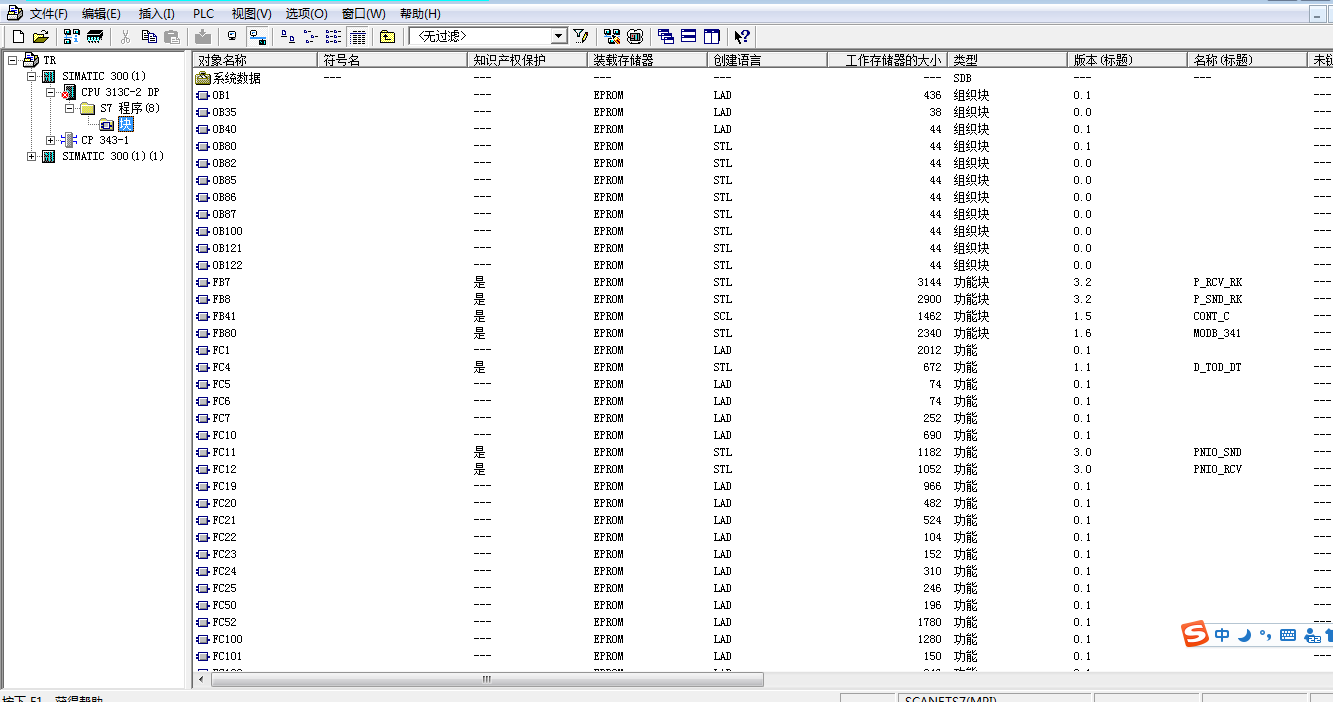Viewport: 1333px width, 702px height.
Task: Switch to Large Icons view
Action: 288,36
